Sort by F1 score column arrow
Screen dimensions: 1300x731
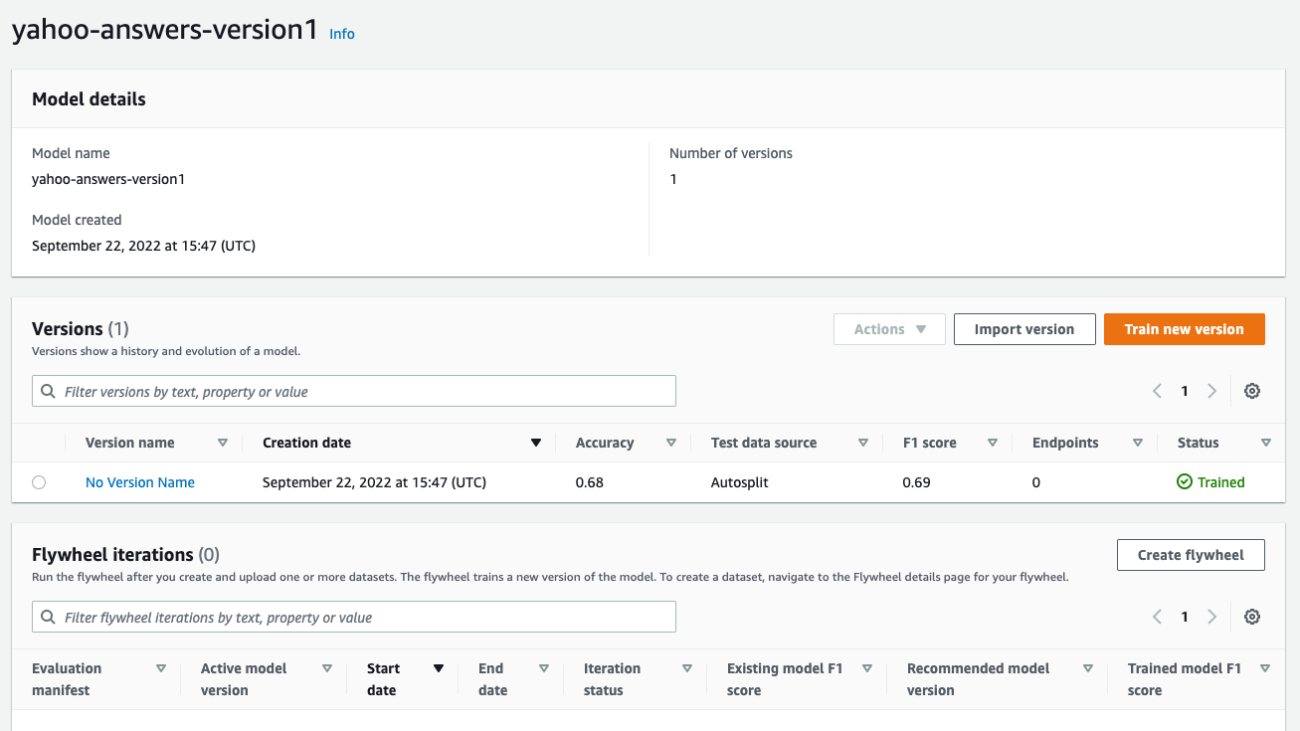(993, 443)
